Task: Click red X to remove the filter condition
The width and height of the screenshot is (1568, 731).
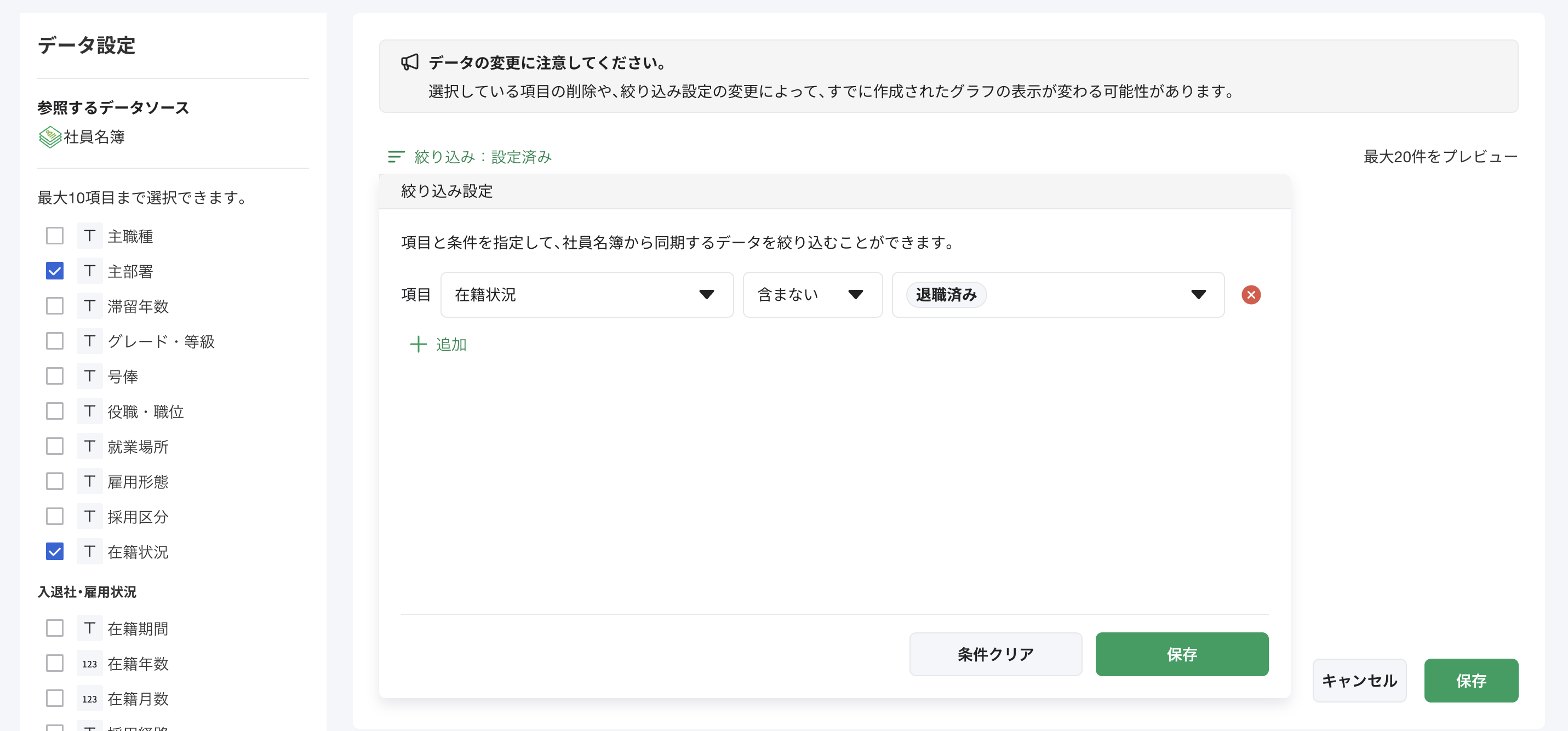Action: pos(1251,295)
